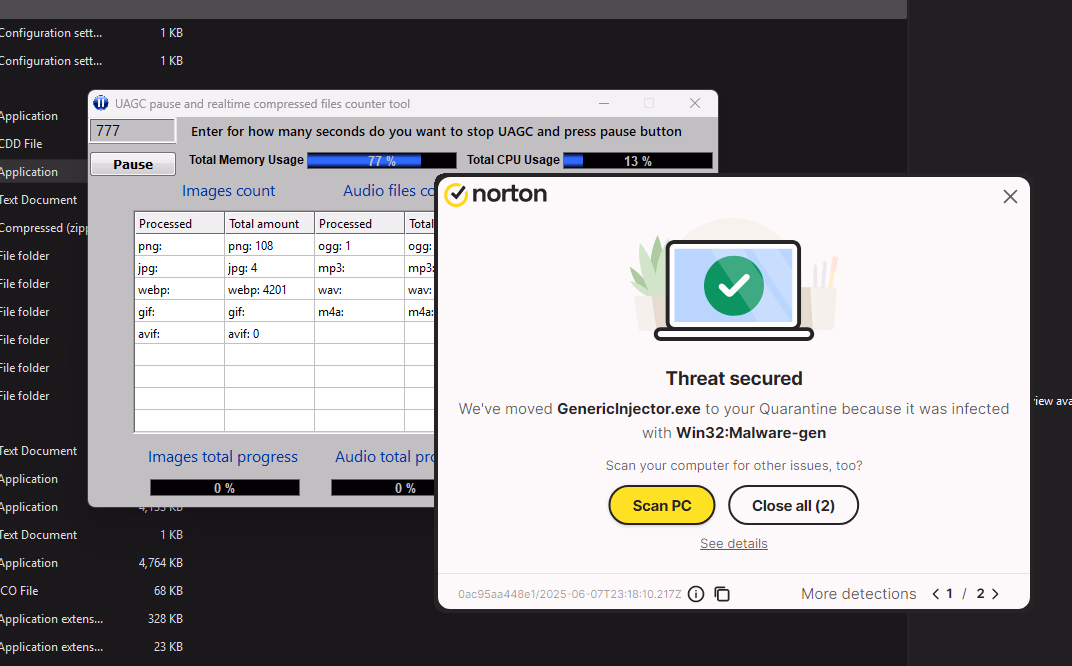
Task: Open the See details link
Action: click(x=734, y=544)
